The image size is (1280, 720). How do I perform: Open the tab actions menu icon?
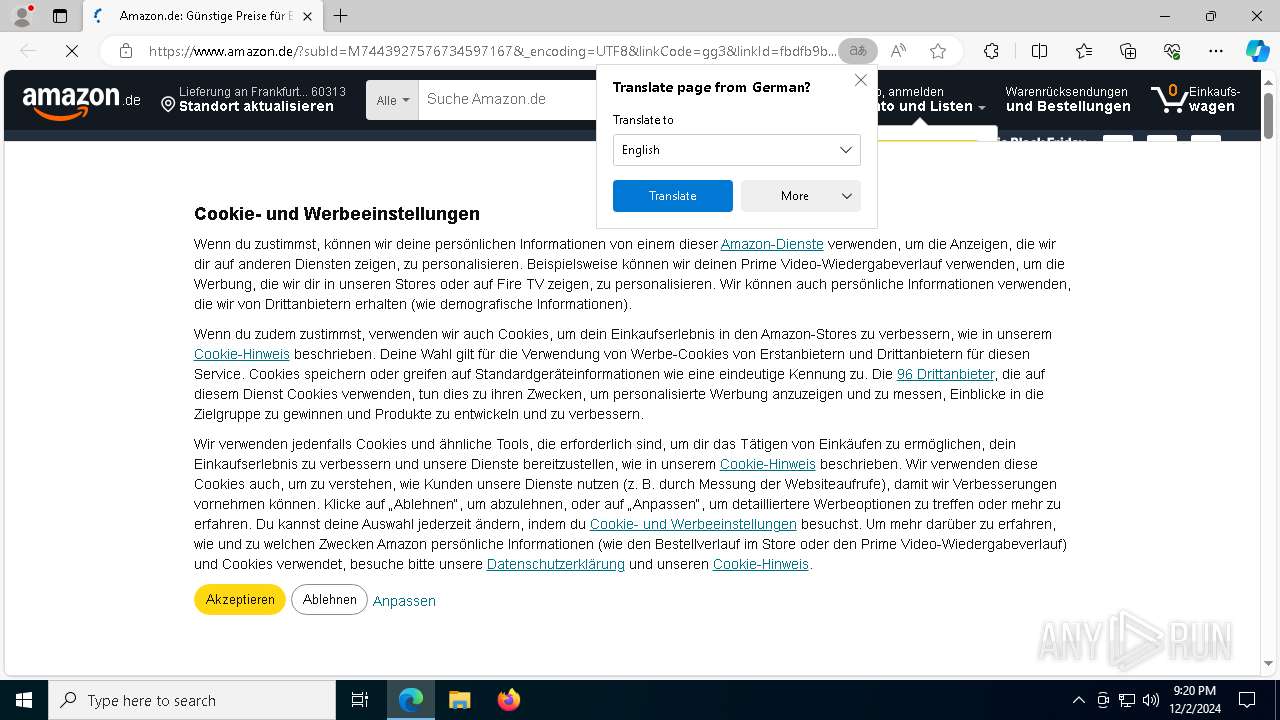click(x=60, y=16)
